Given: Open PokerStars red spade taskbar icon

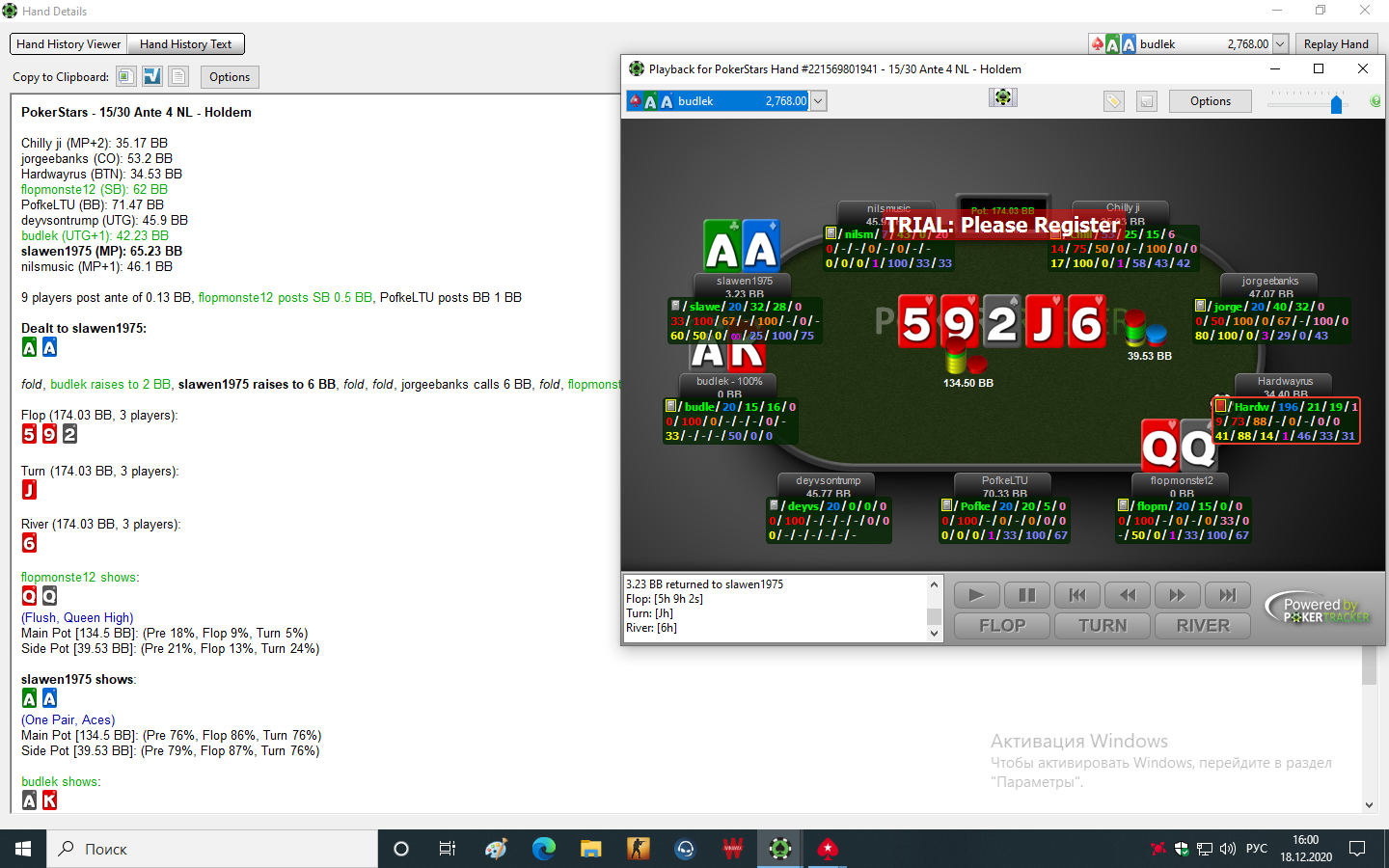Looking at the screenshot, I should (x=828, y=849).
